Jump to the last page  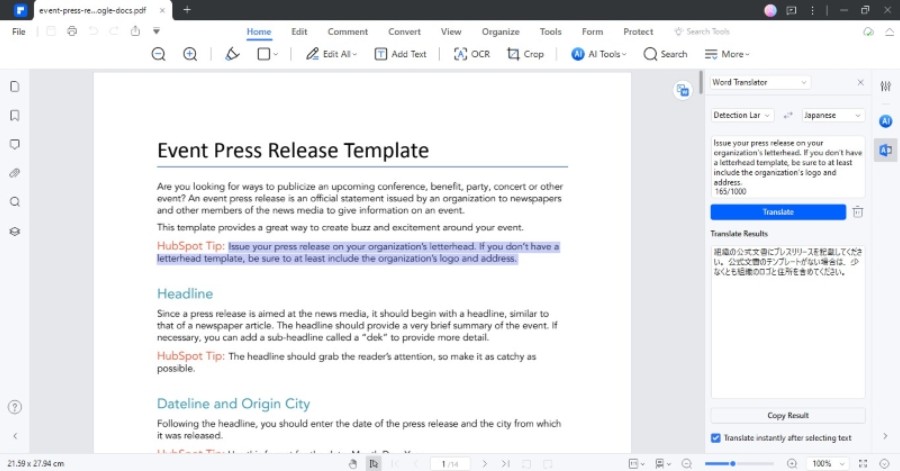click(x=506, y=464)
